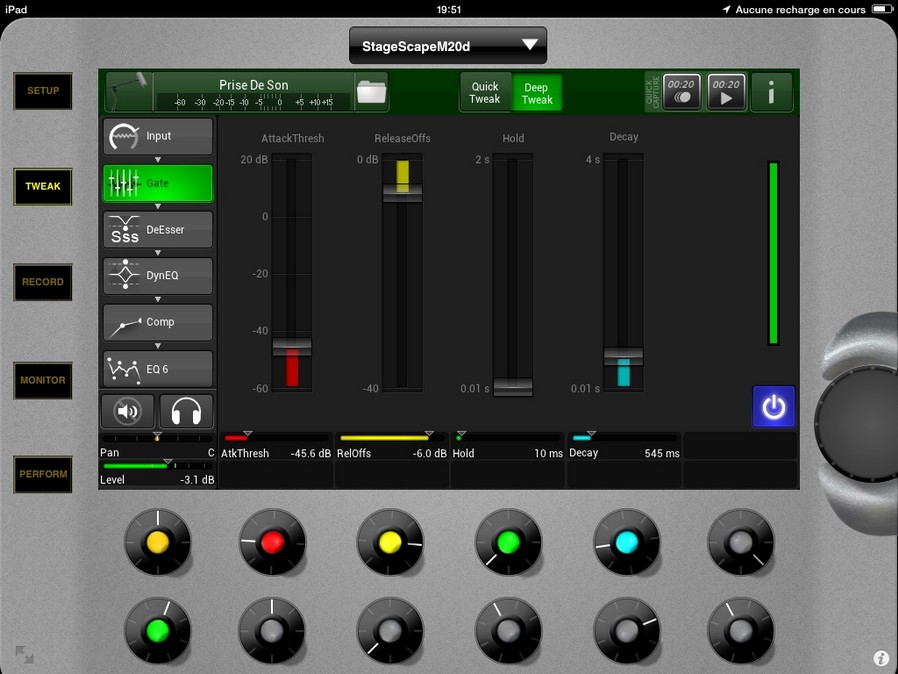Open the DynEQ processing block
The image size is (898, 674).
[158, 276]
